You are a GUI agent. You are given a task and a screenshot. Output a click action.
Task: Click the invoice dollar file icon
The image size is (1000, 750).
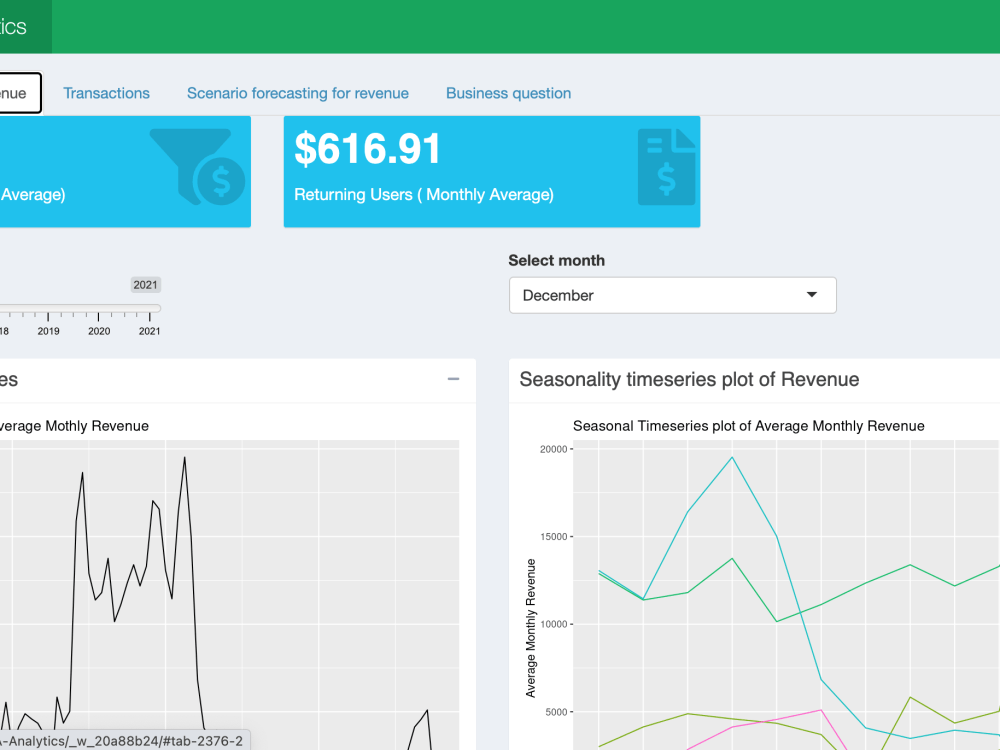tap(666, 166)
